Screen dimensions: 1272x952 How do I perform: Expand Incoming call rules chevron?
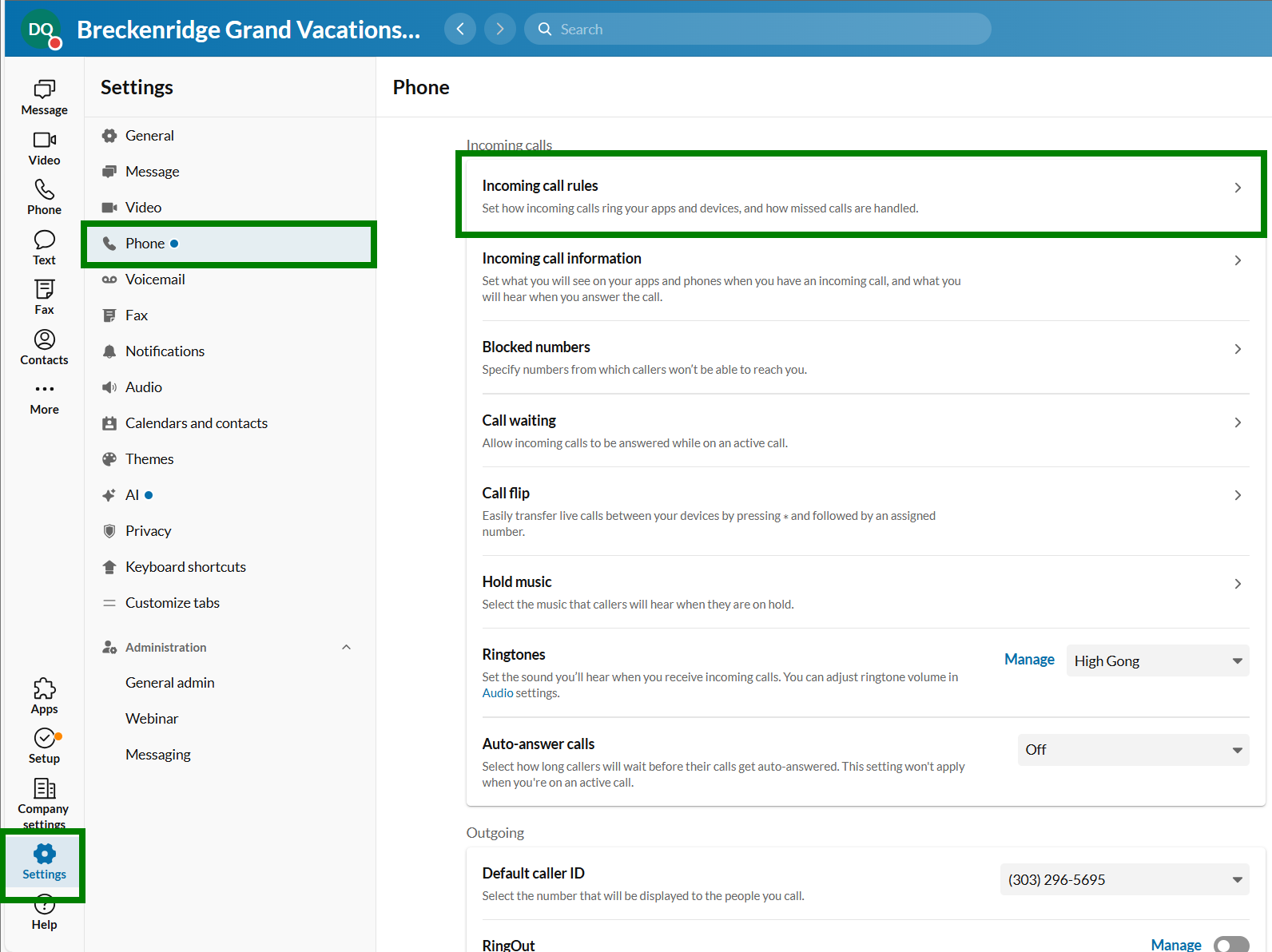click(1238, 188)
